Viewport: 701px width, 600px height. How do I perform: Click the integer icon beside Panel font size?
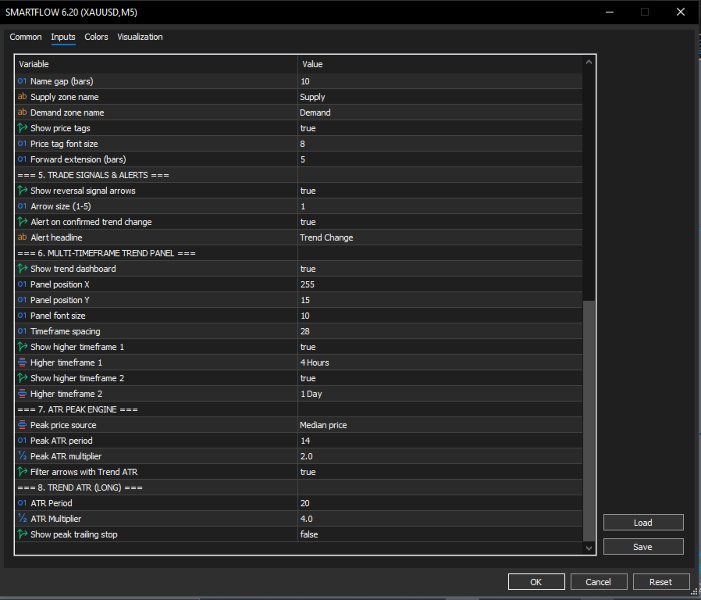pos(22,316)
